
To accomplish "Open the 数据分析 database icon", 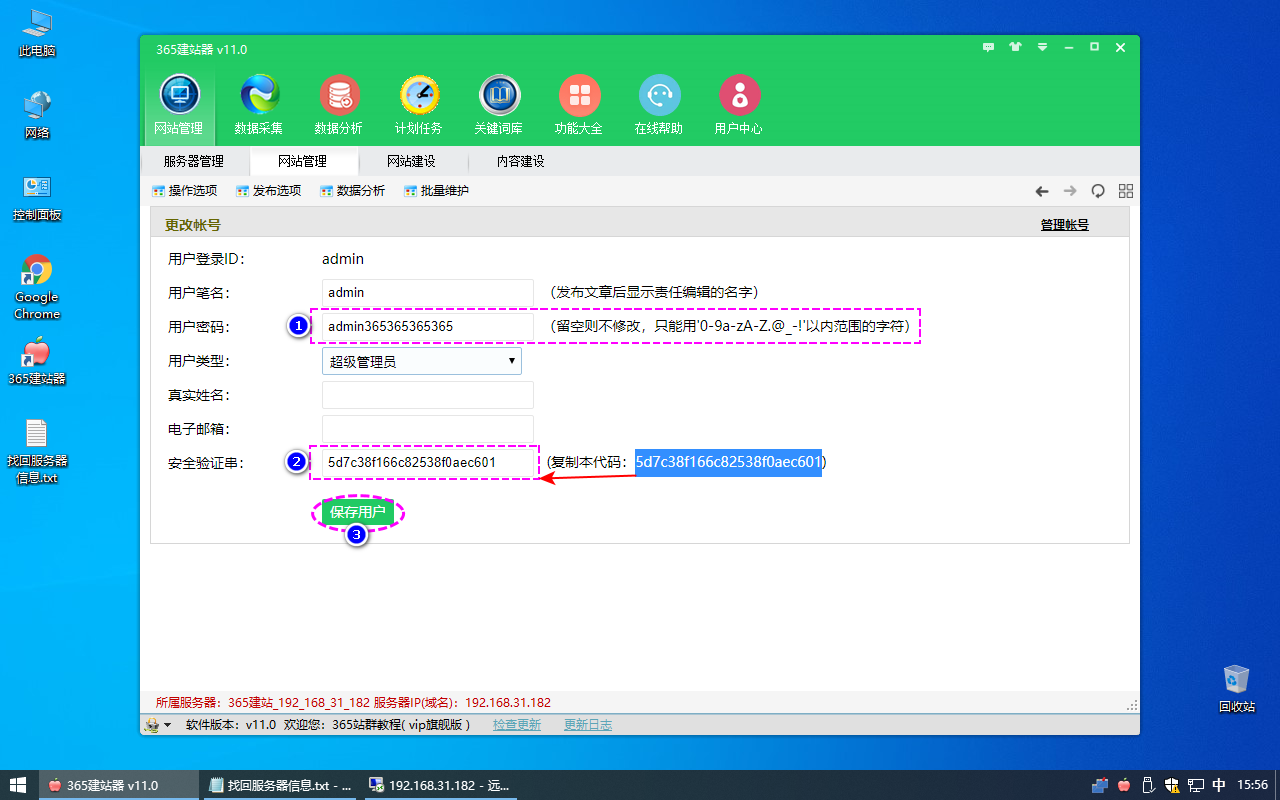I will click(x=339, y=106).
